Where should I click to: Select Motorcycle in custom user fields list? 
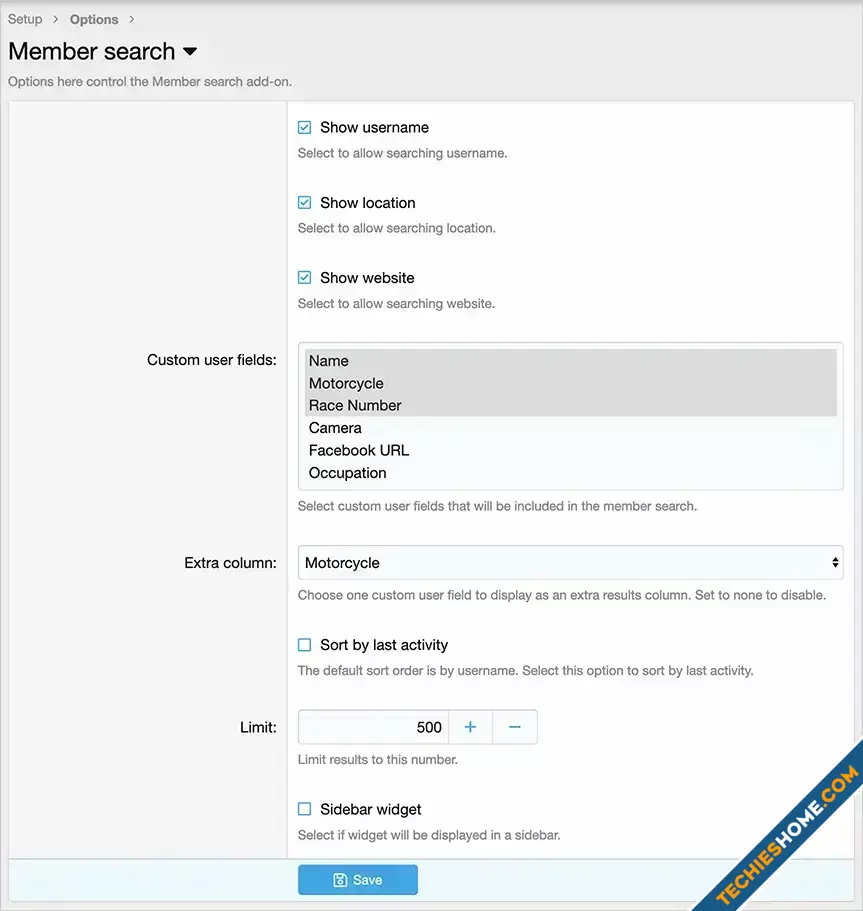346,383
